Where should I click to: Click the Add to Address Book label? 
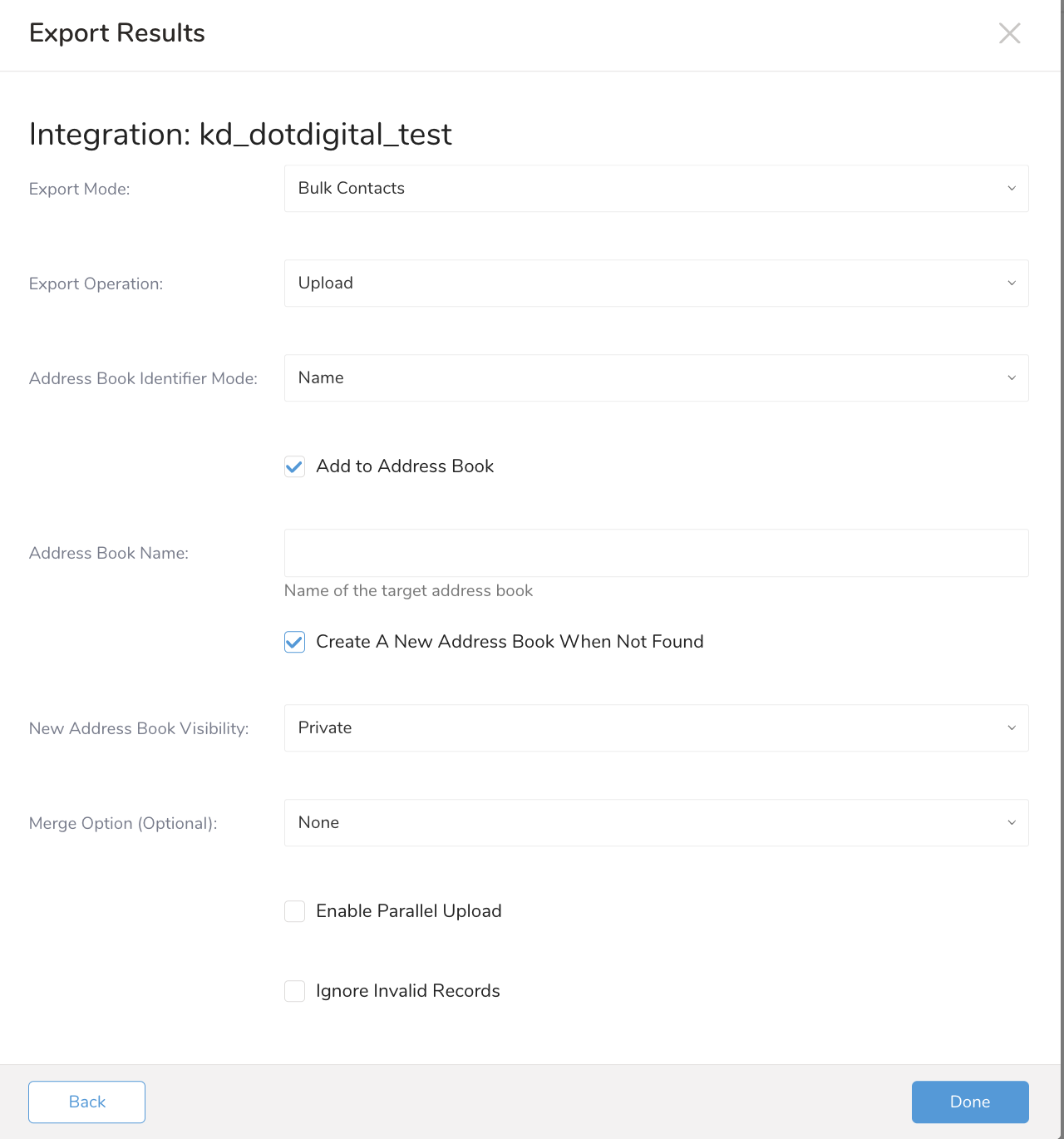tap(405, 466)
